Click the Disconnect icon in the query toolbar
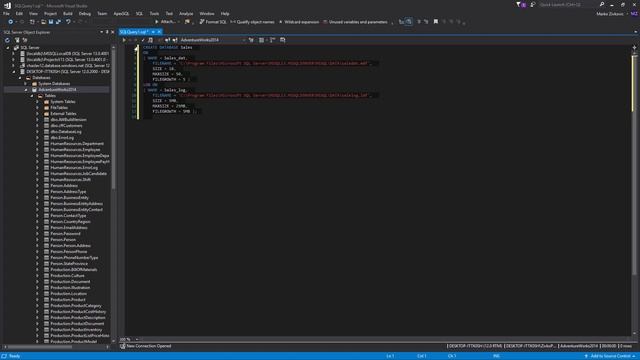Screen dimensions: 640x360 (x=175, y=40)
